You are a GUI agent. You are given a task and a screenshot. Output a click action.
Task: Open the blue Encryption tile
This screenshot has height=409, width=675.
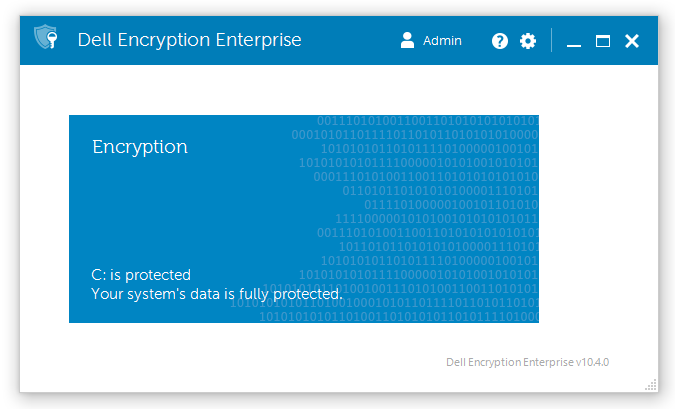point(304,219)
